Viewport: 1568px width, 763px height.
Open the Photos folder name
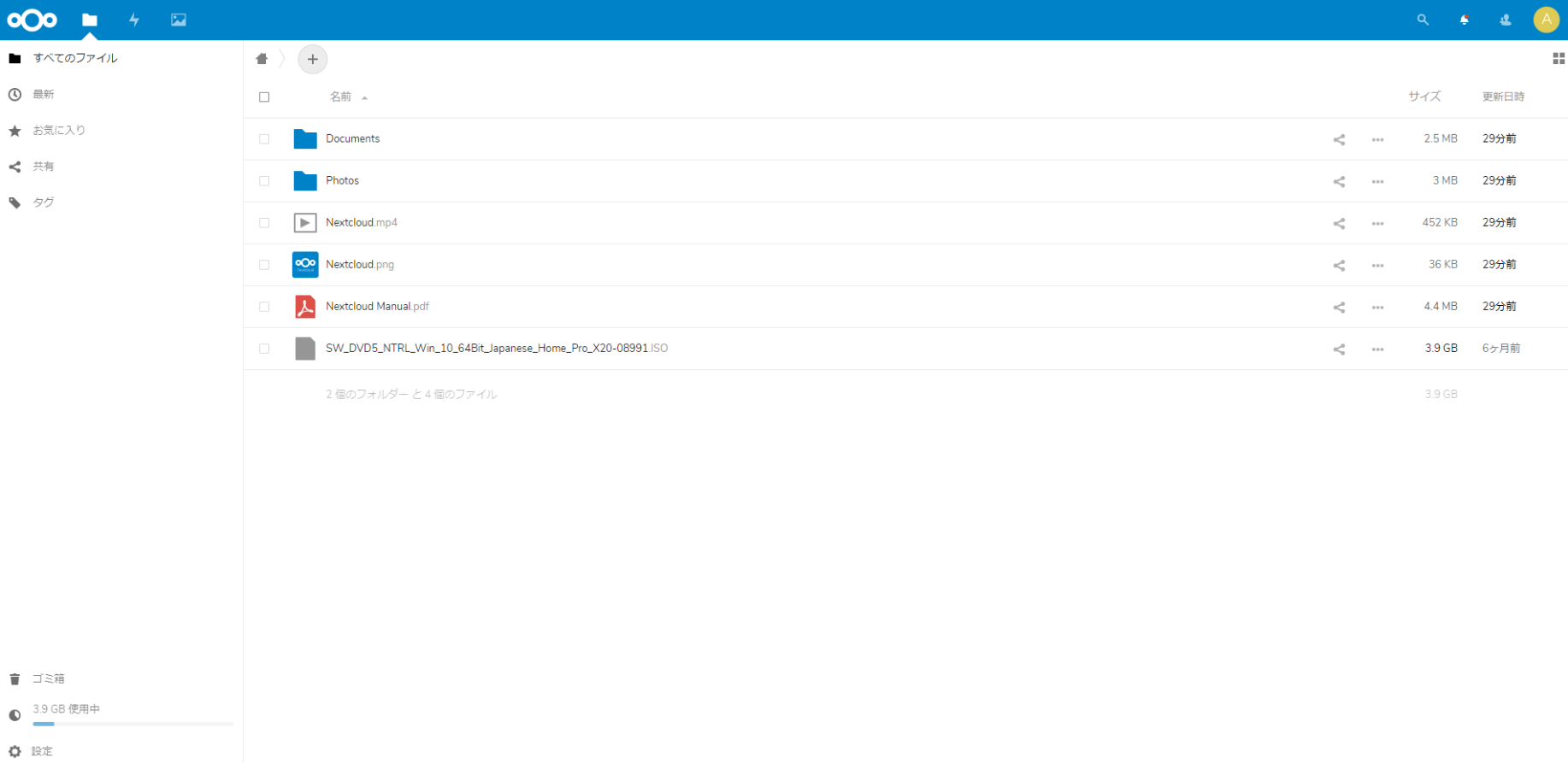tap(342, 180)
